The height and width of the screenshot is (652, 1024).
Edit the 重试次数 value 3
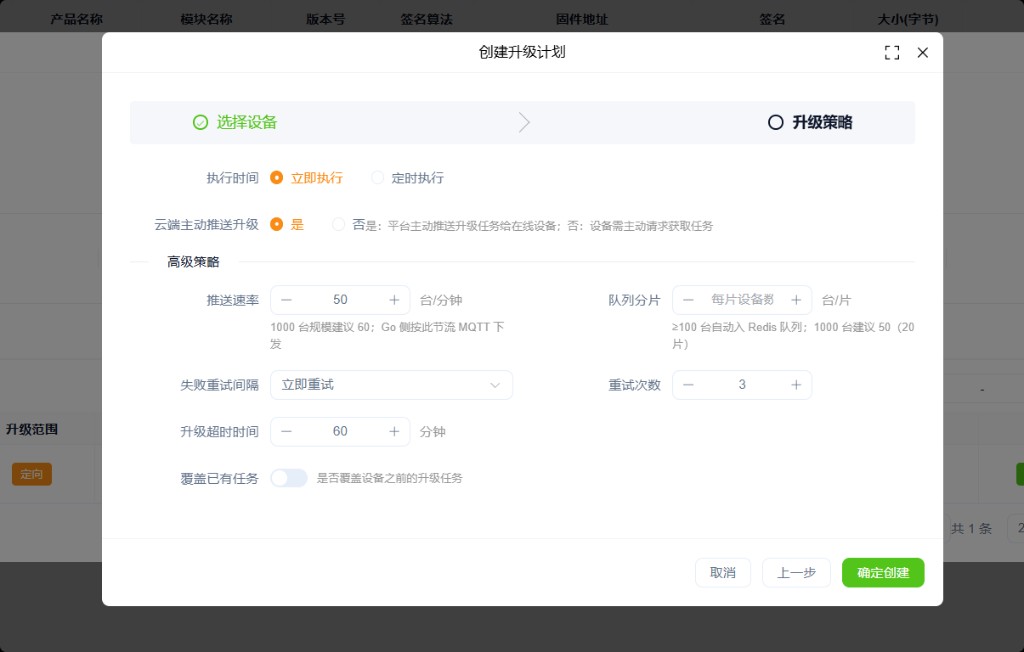click(742, 385)
